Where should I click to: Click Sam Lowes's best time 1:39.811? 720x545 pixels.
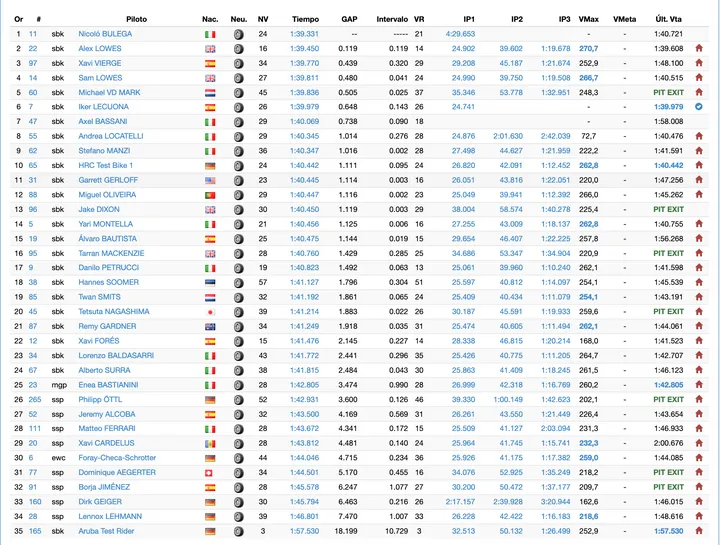pyautogui.click(x=305, y=77)
